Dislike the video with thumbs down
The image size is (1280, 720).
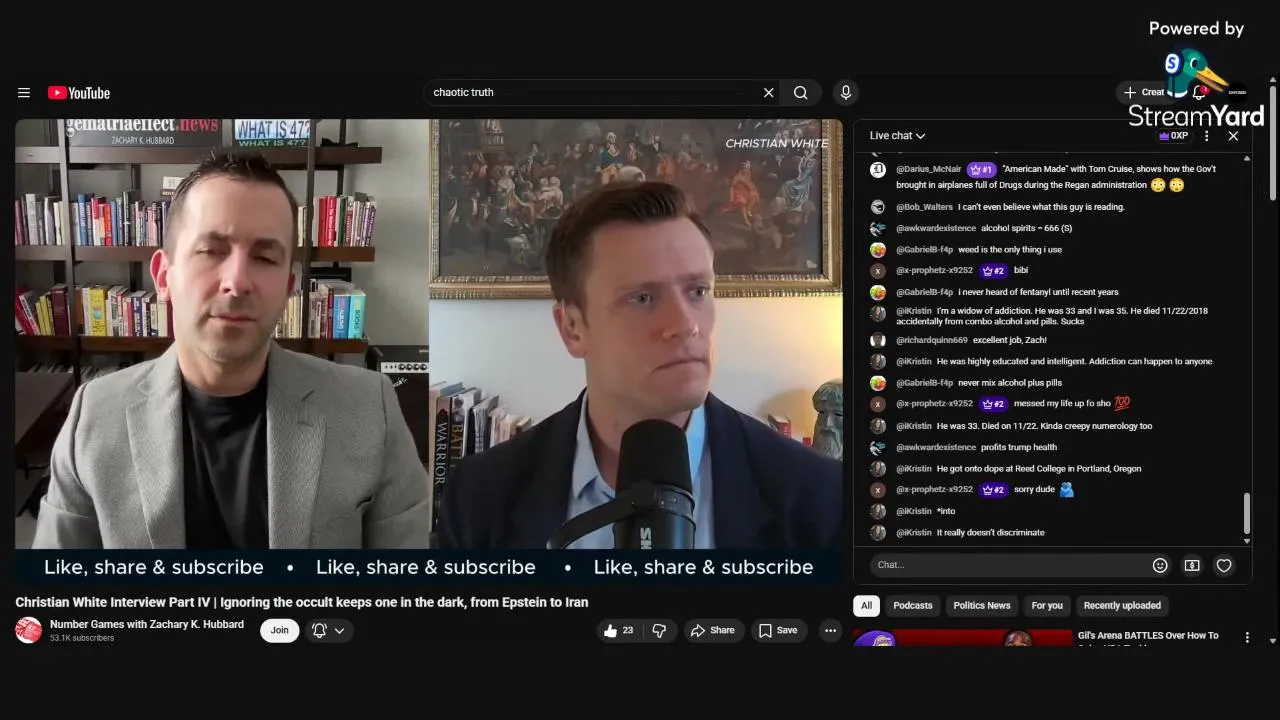pyautogui.click(x=659, y=630)
